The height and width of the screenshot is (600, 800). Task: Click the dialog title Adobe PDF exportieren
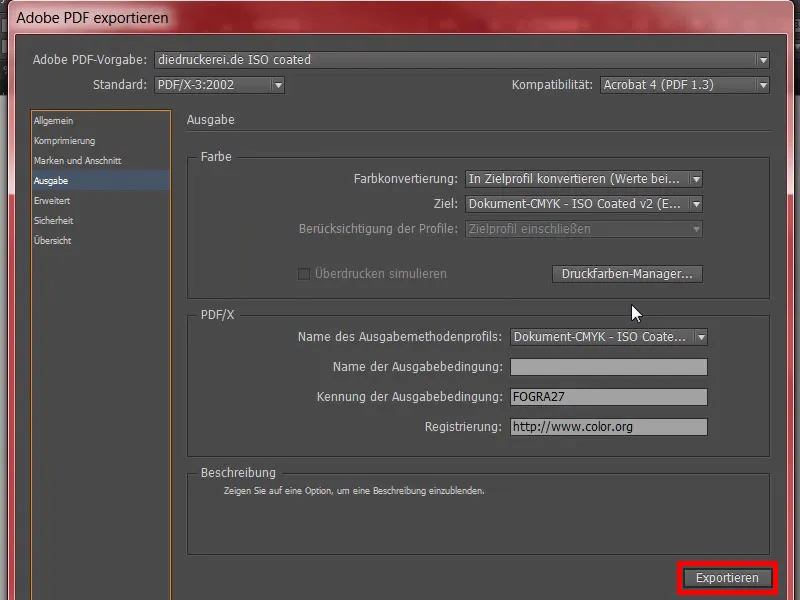pyautogui.click(x=92, y=18)
